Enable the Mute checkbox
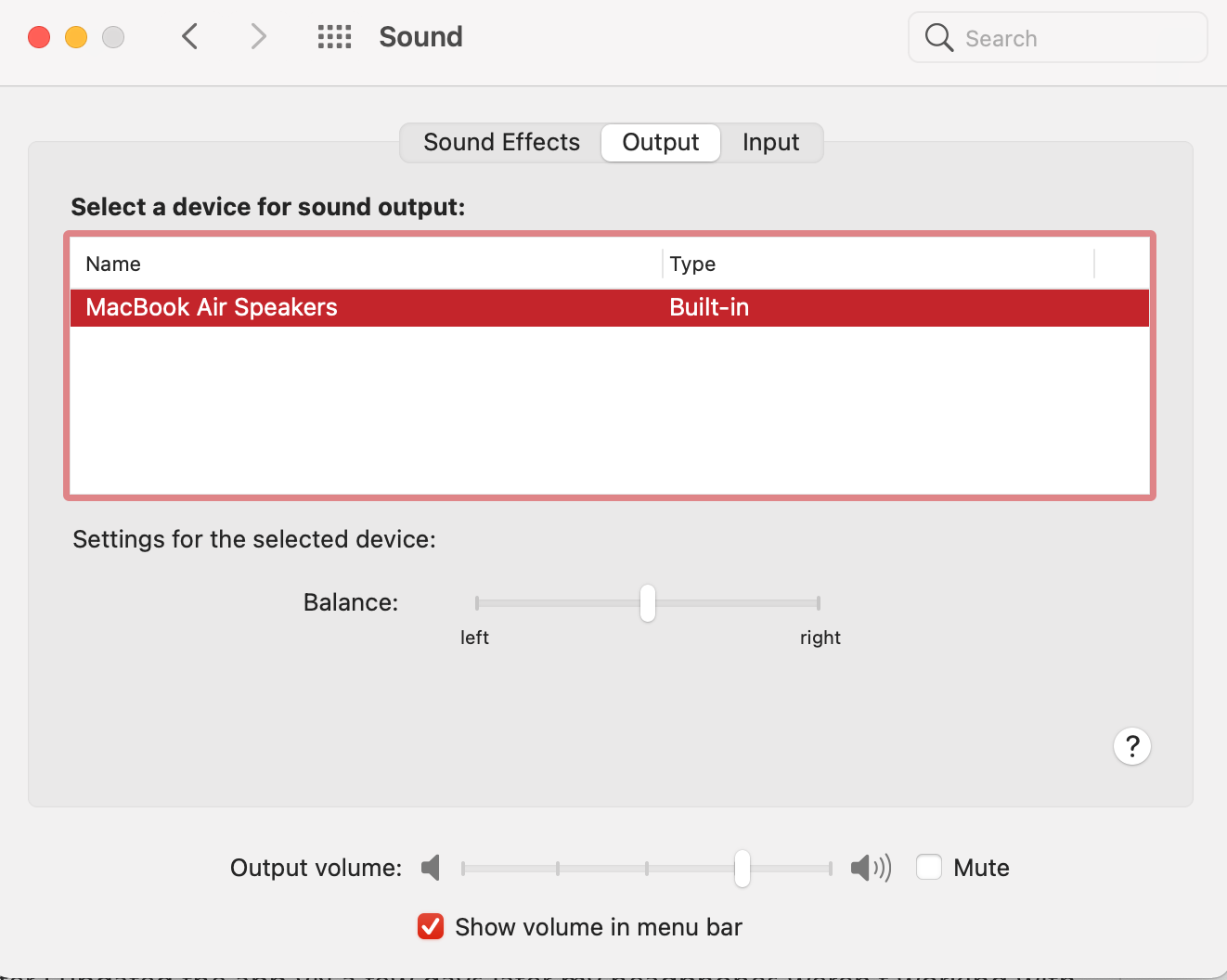Image resolution: width=1227 pixels, height=980 pixels. coord(929,867)
